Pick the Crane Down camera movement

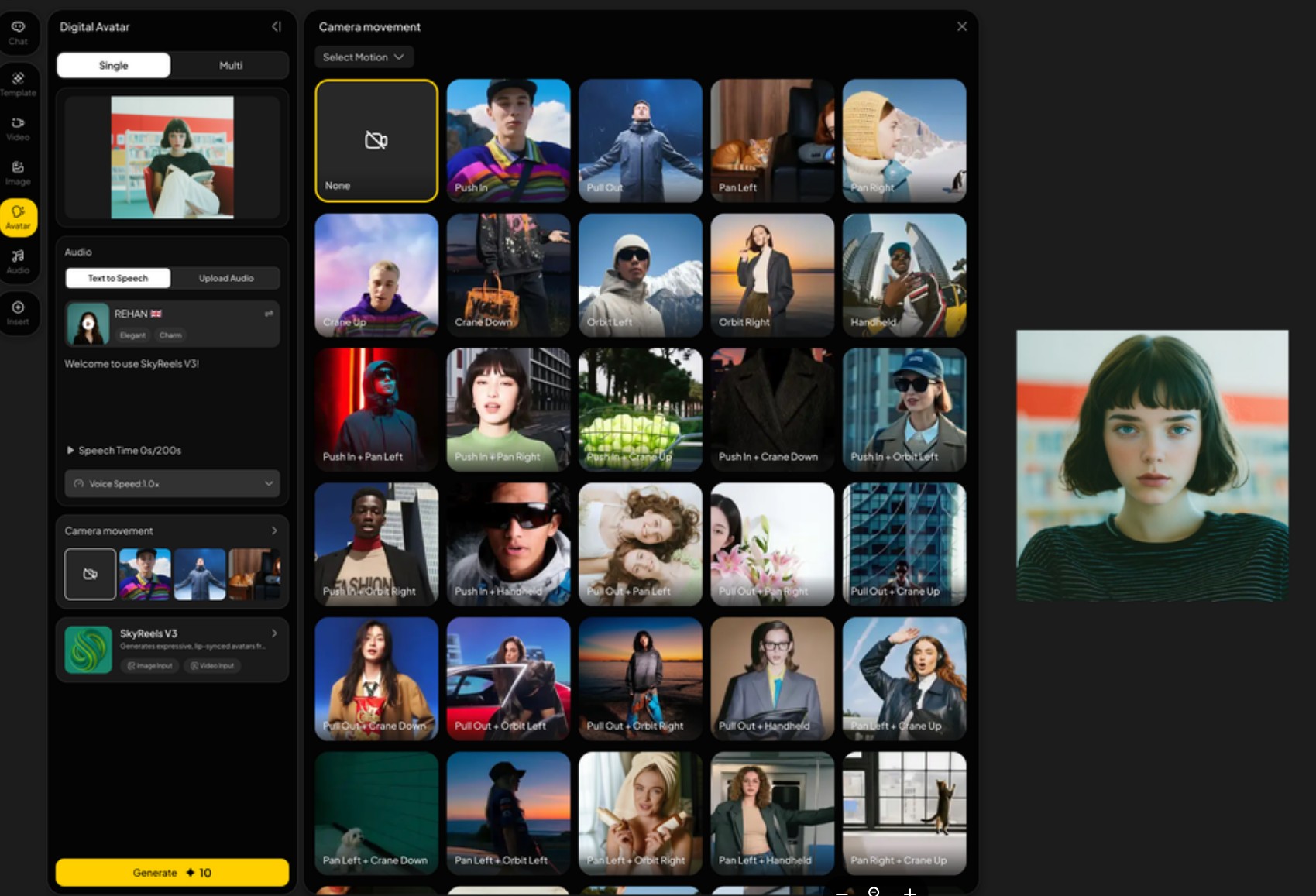click(x=509, y=275)
